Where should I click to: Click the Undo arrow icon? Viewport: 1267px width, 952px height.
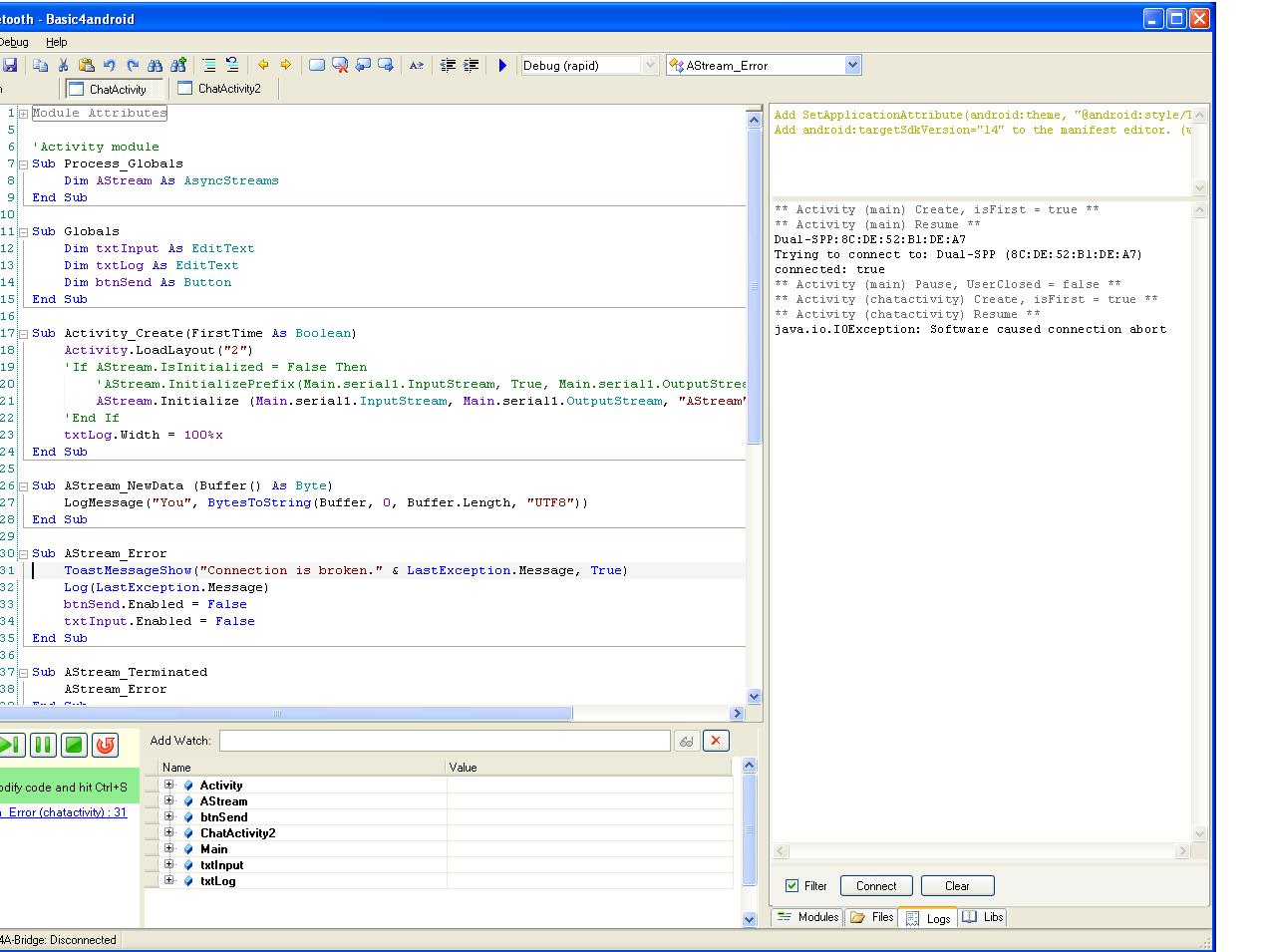point(110,65)
